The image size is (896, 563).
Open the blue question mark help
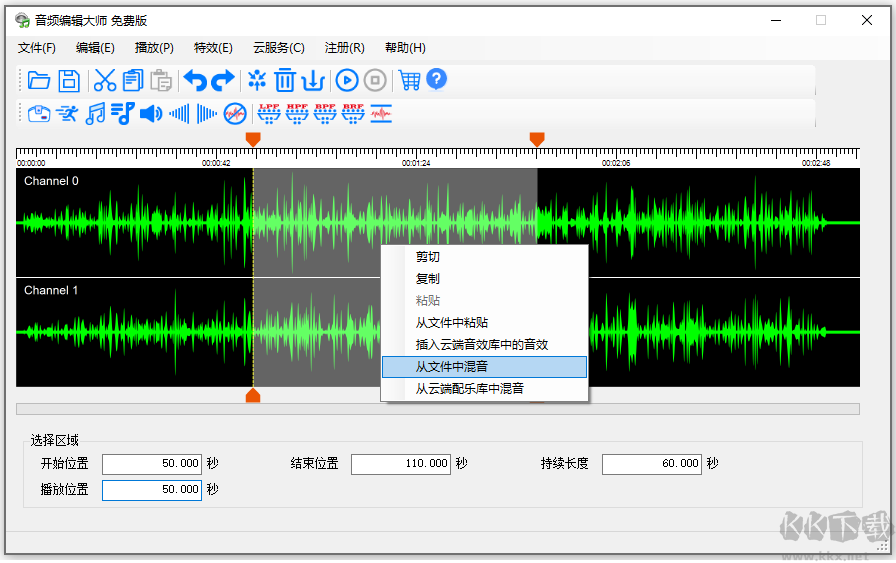(x=437, y=80)
